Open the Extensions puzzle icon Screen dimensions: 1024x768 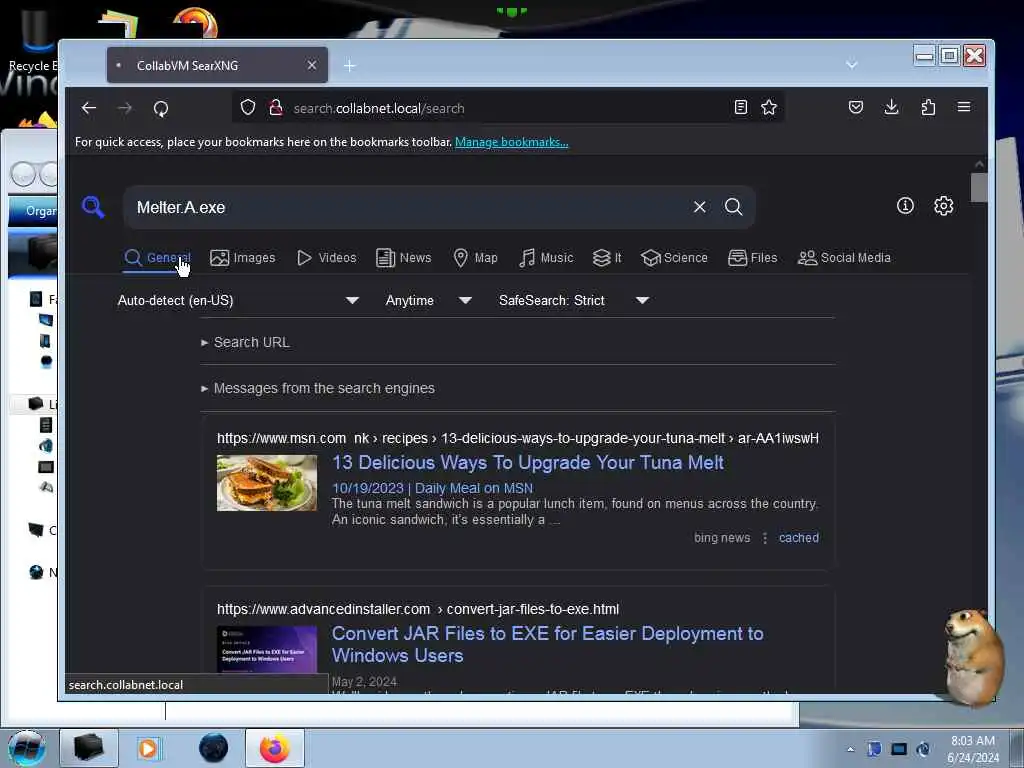pyautogui.click(x=928, y=107)
